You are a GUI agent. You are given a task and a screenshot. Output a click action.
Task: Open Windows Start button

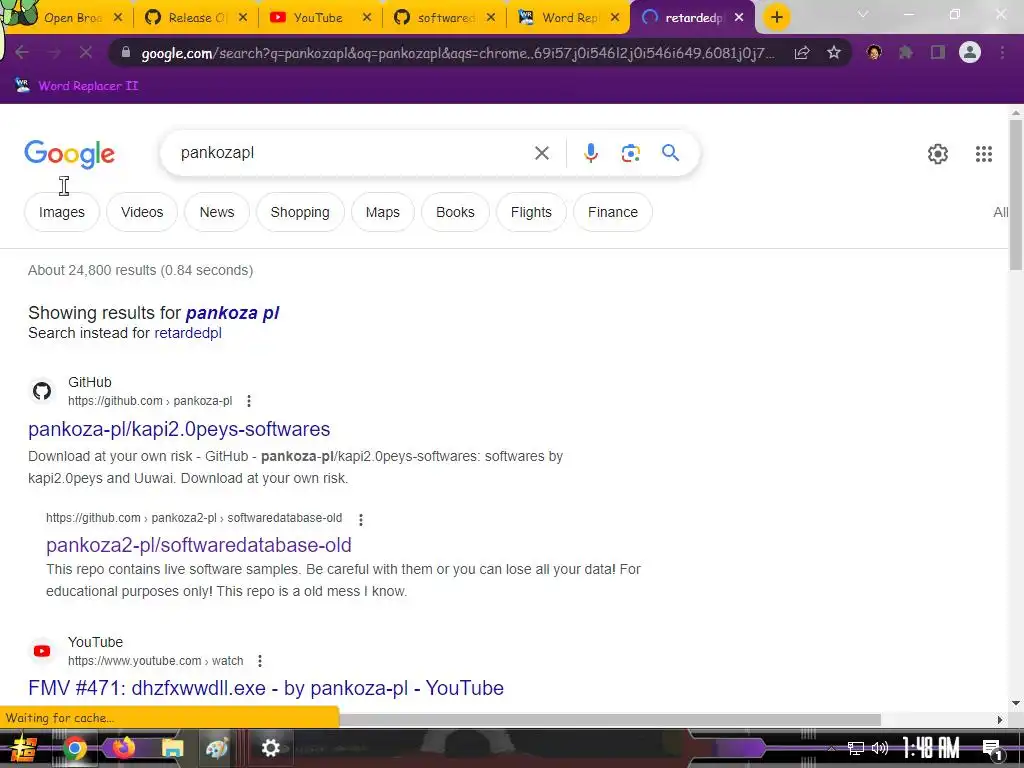24,748
